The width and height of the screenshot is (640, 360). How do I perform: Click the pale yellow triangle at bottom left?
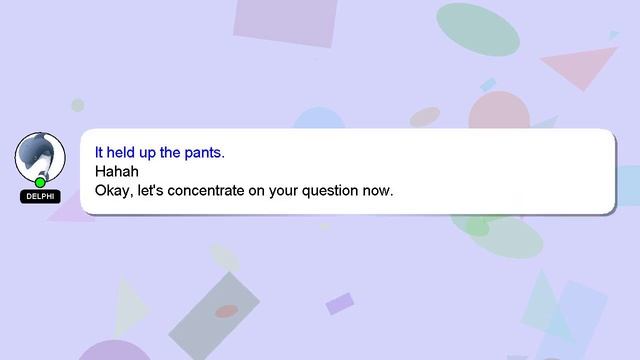(130, 307)
